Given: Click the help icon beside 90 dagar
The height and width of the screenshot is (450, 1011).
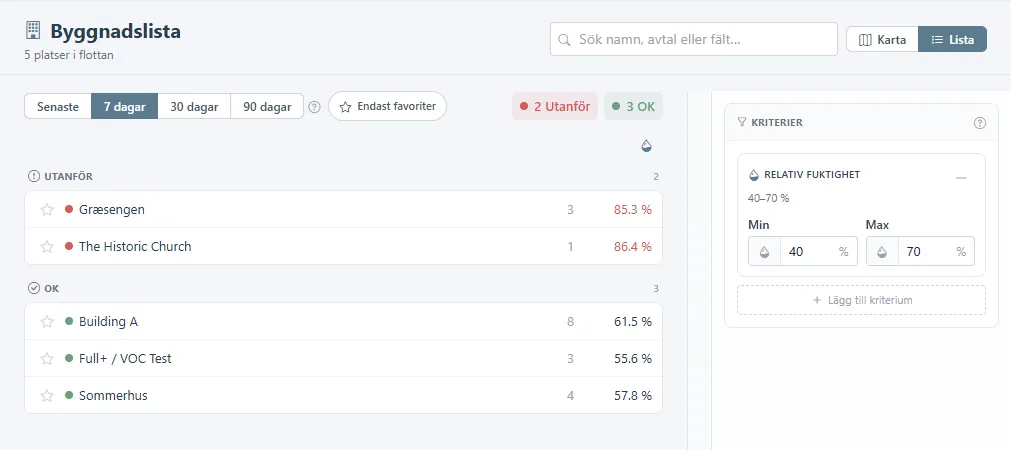Looking at the screenshot, I should point(314,107).
